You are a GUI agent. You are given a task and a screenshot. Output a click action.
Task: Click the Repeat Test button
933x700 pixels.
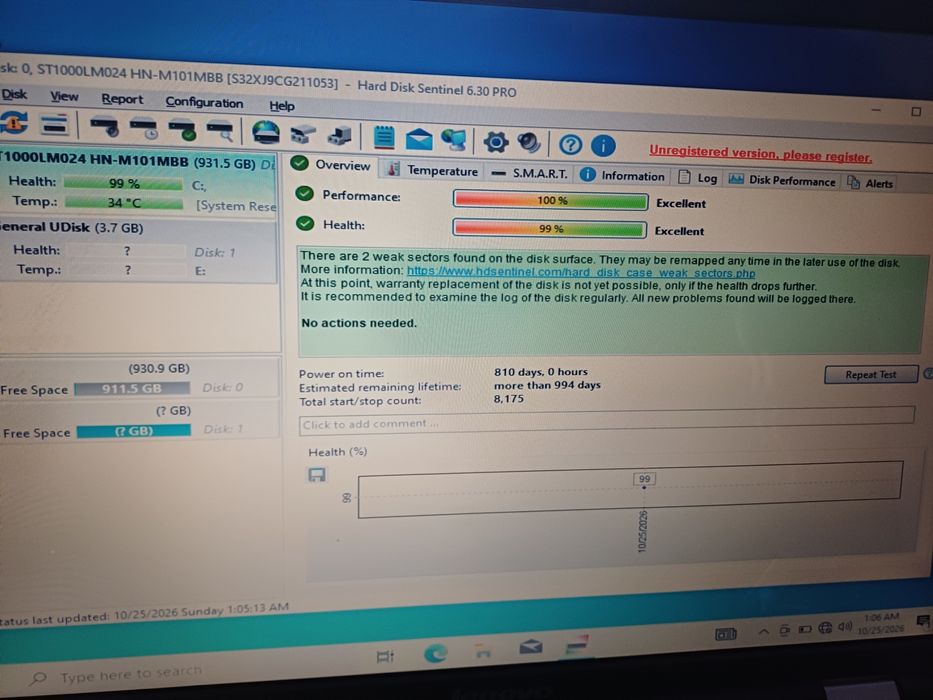click(x=871, y=374)
